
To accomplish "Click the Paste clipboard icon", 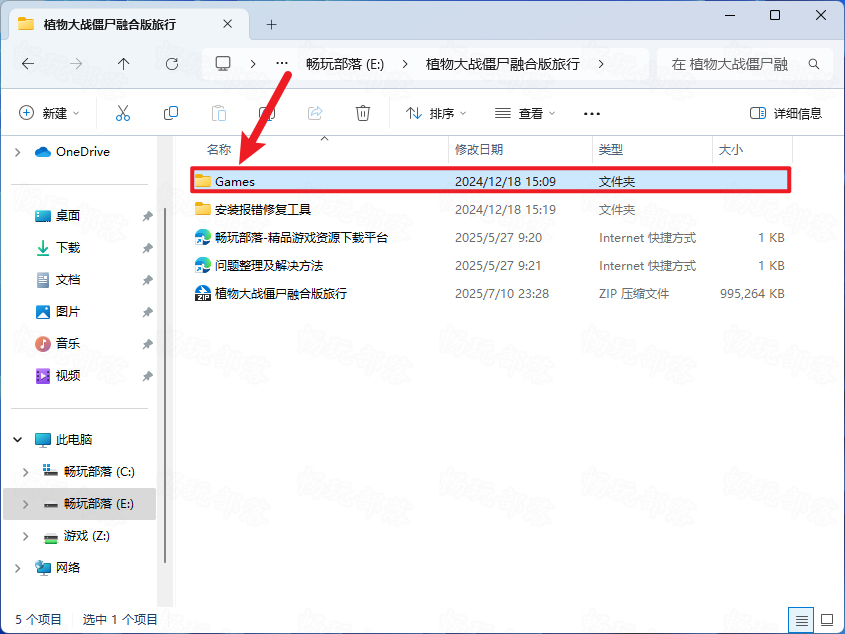I will pos(219,113).
